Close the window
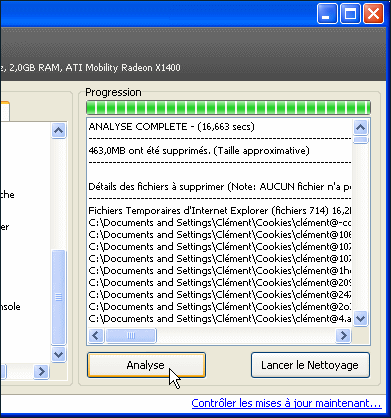The height and width of the screenshot is (418, 391). pos(373,14)
